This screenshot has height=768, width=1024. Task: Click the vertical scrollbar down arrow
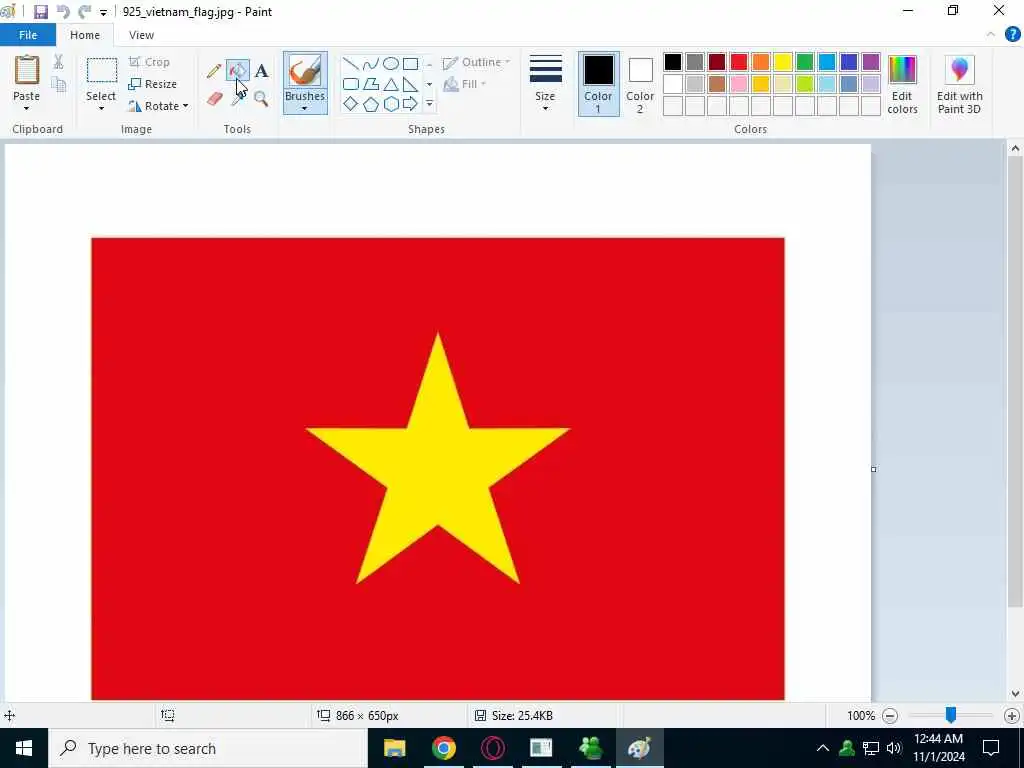(x=1015, y=694)
